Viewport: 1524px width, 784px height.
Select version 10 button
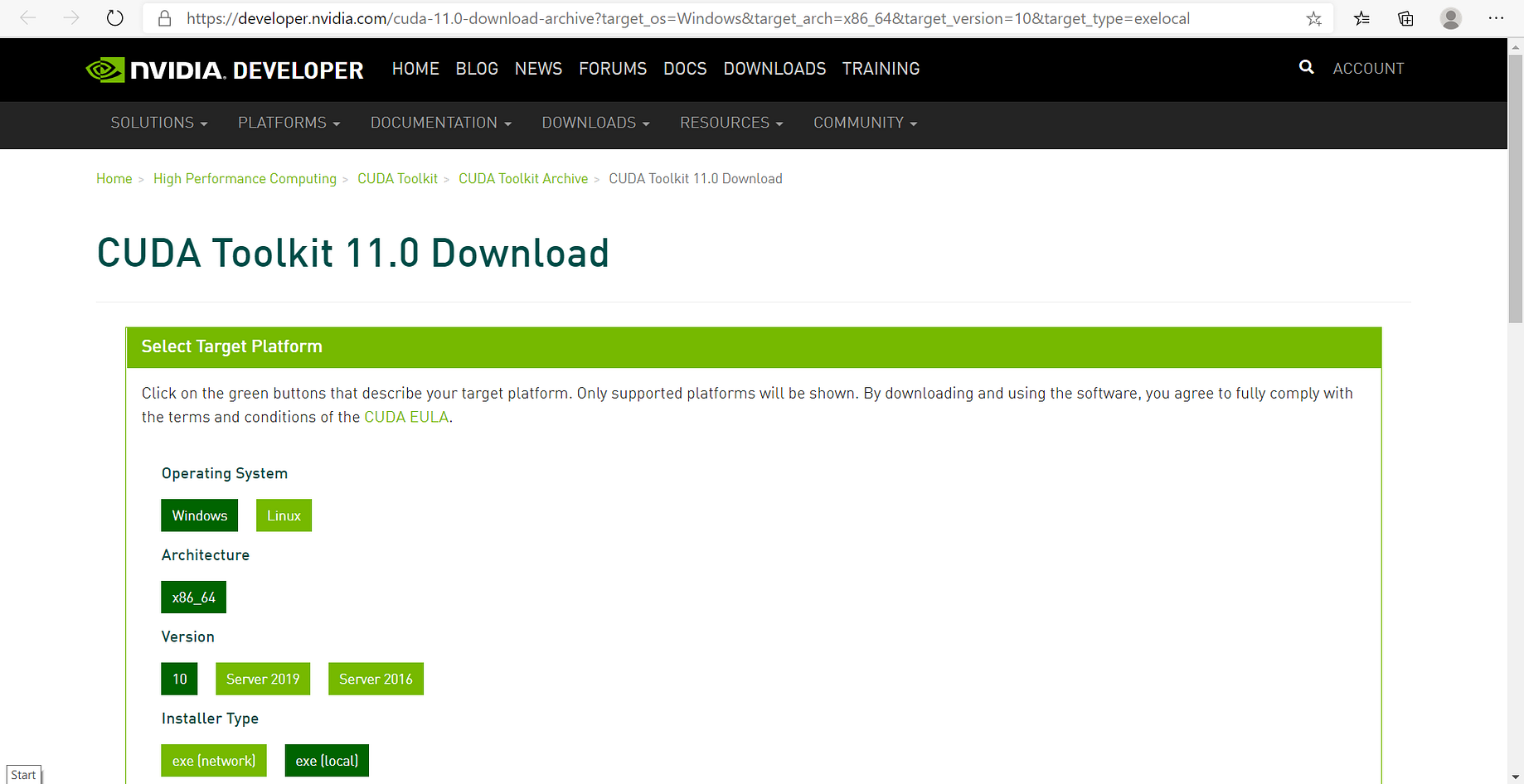[179, 679]
